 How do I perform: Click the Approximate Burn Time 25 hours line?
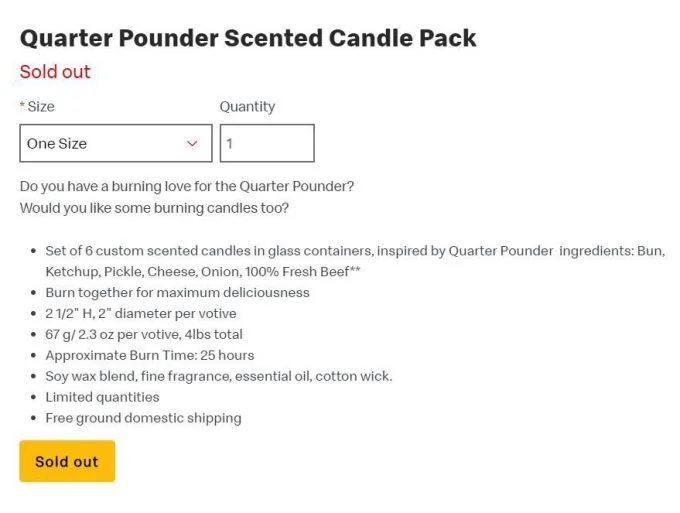pyautogui.click(x=150, y=356)
